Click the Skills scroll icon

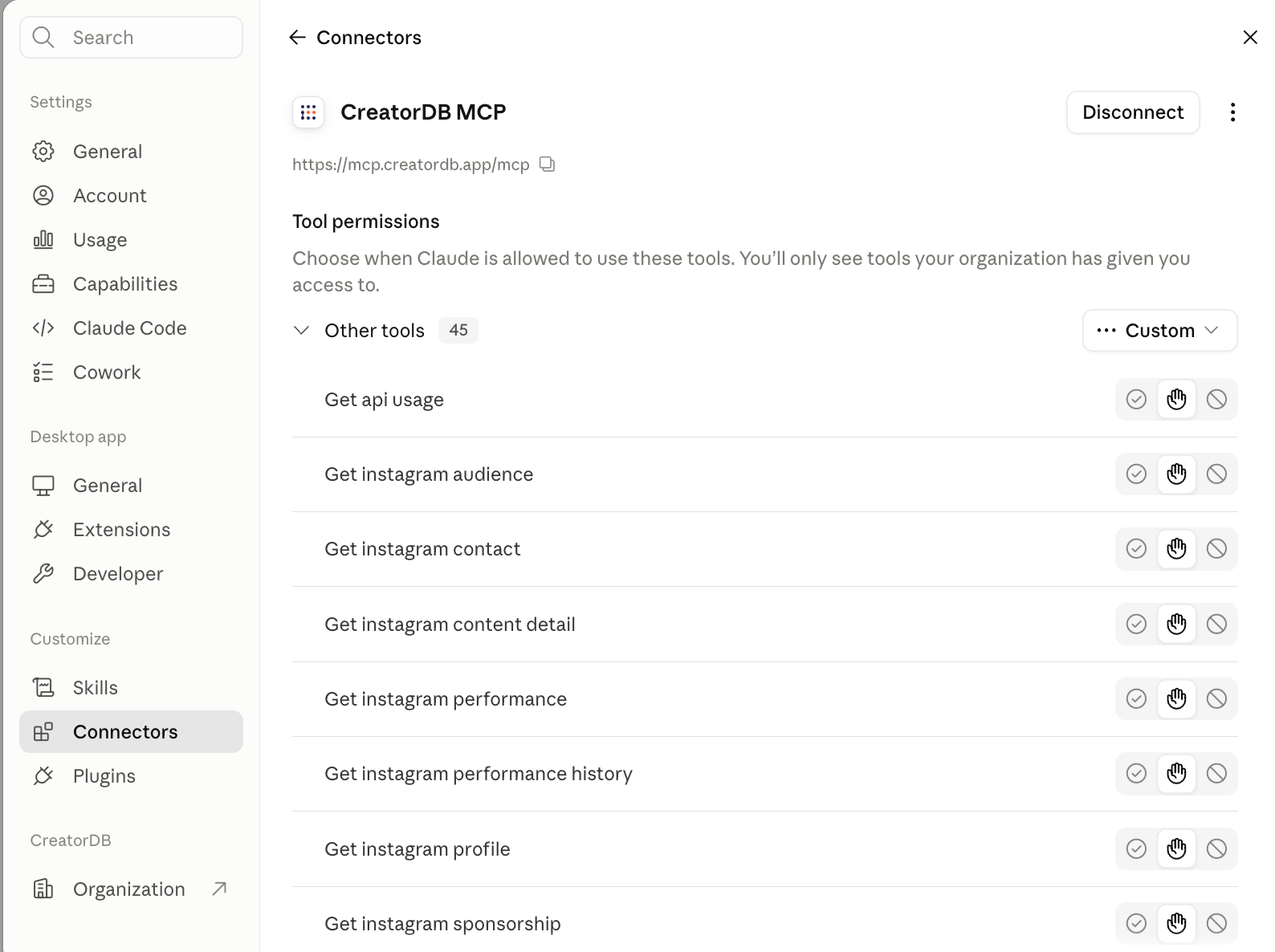pyautogui.click(x=43, y=688)
